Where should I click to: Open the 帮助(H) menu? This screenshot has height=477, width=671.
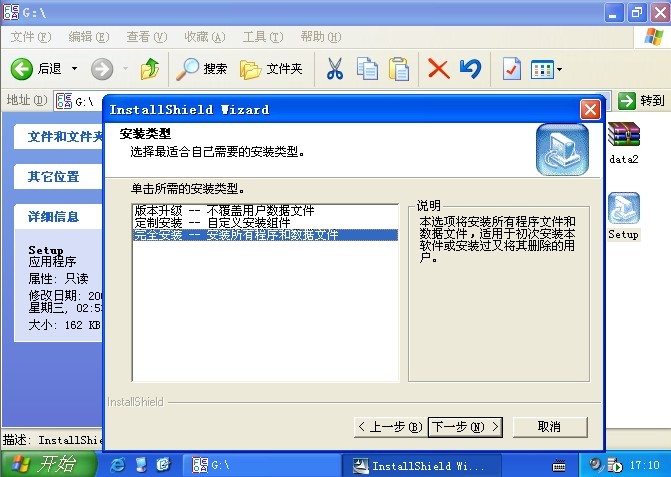click(321, 37)
